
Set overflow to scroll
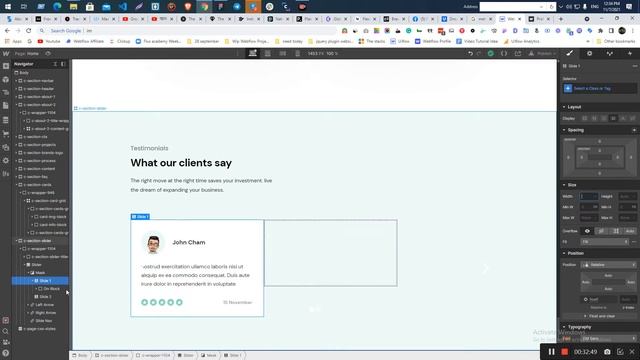616,231
